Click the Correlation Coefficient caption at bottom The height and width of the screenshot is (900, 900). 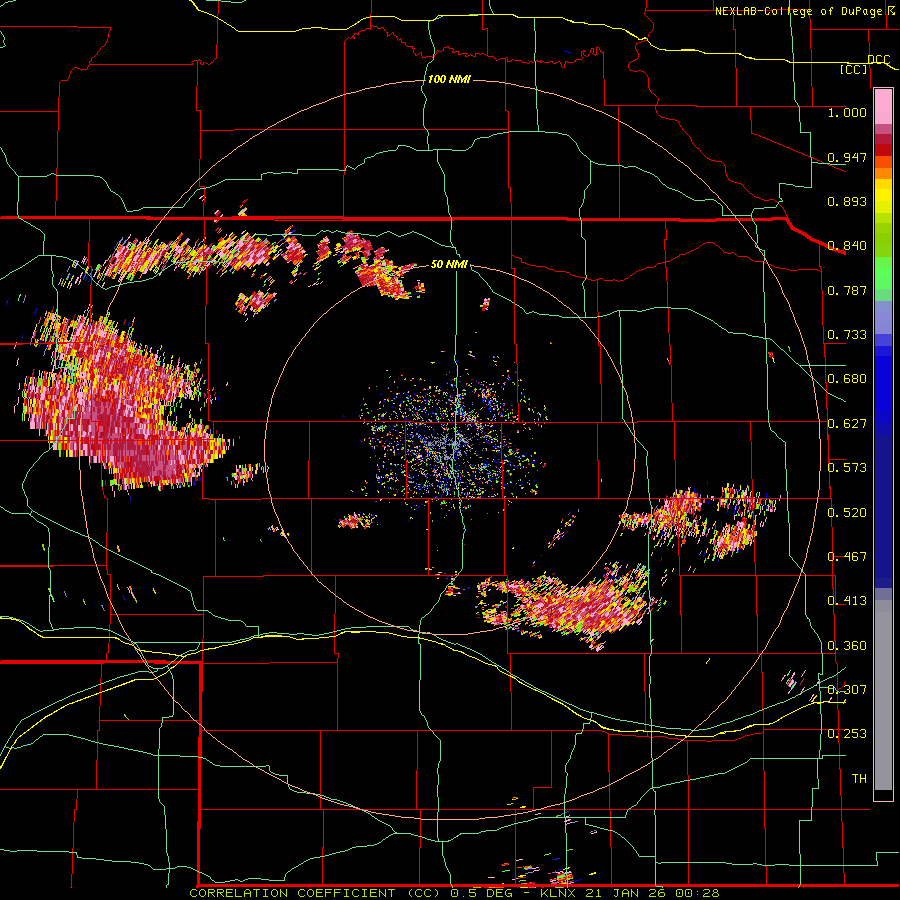point(454,893)
